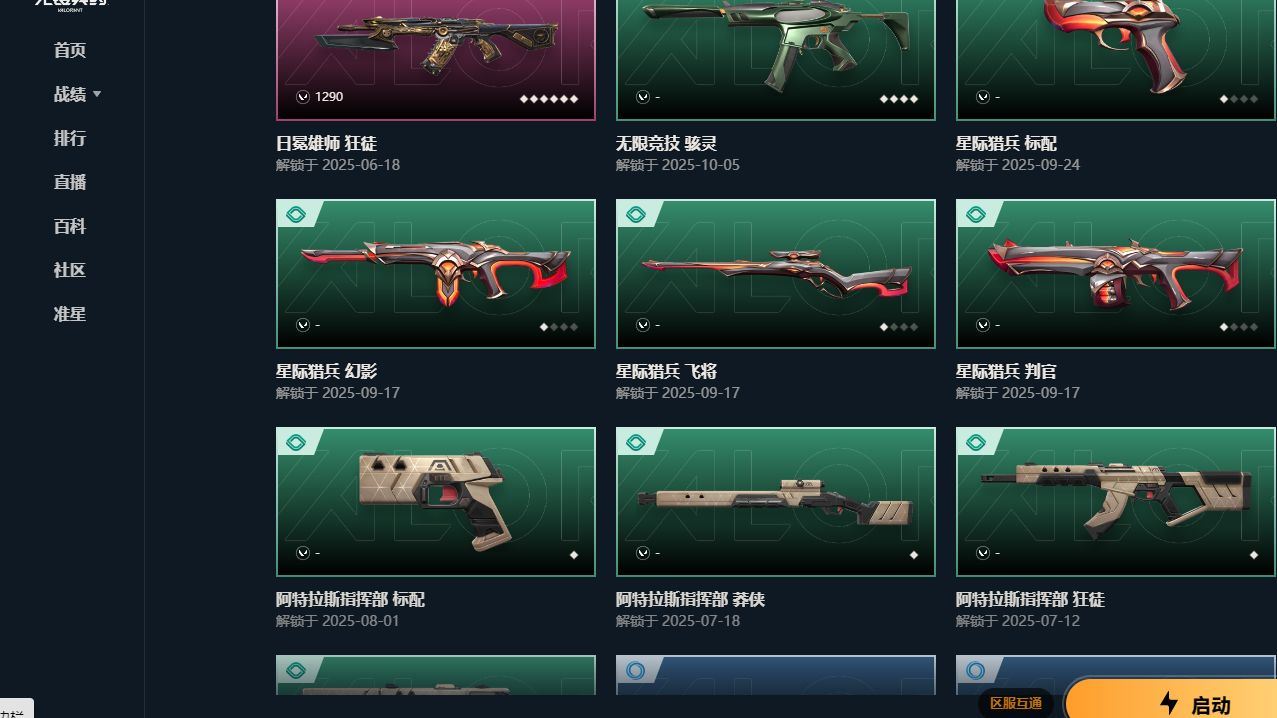Click the 区服互通 label button
This screenshot has width=1277, height=718.
pos(1015,703)
